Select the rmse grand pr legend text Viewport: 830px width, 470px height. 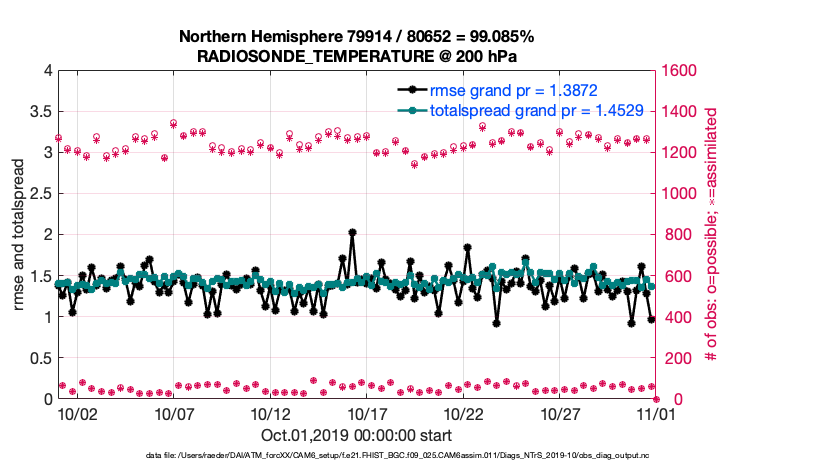(x=513, y=89)
